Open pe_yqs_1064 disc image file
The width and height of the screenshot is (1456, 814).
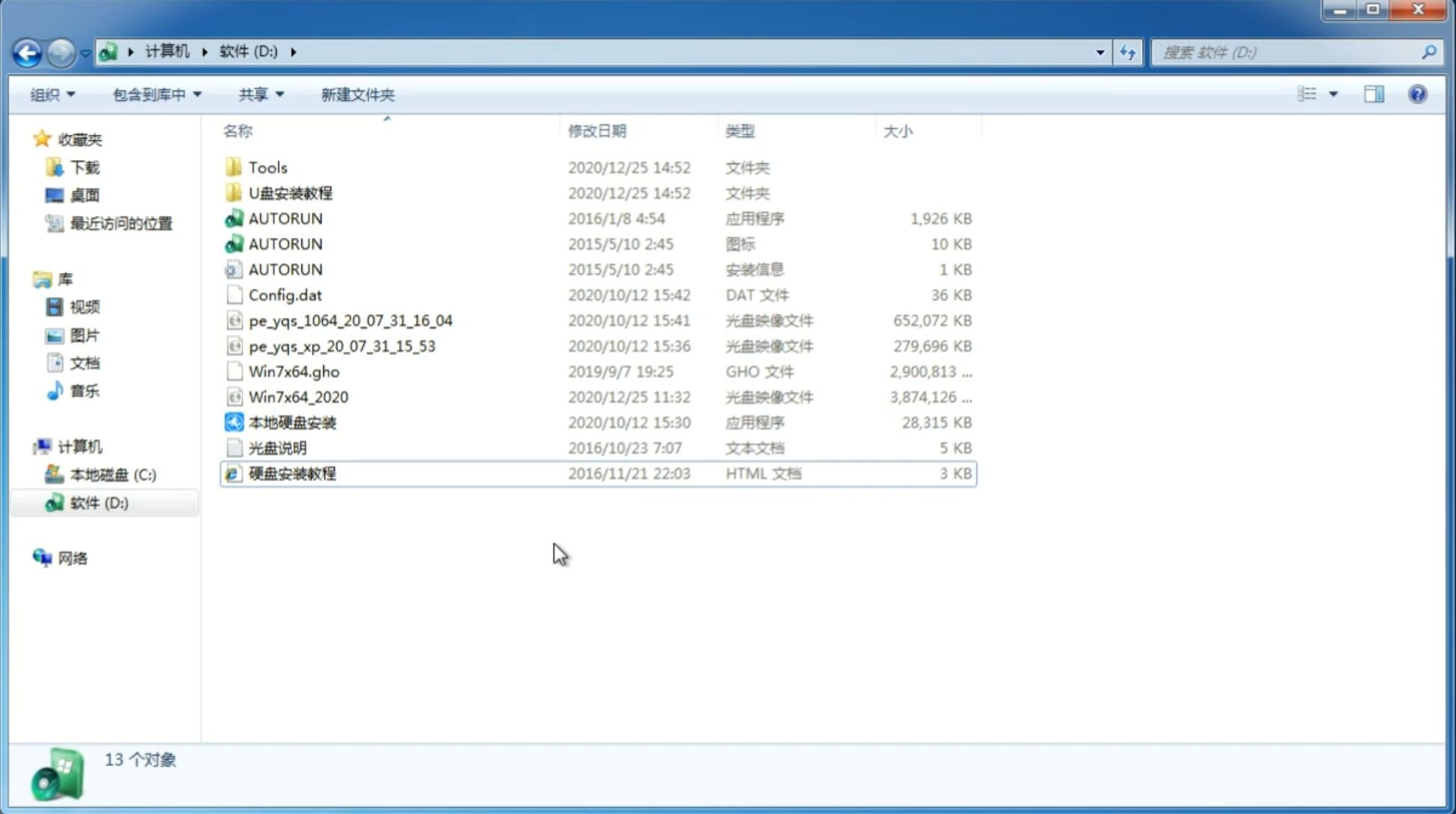[x=350, y=320]
